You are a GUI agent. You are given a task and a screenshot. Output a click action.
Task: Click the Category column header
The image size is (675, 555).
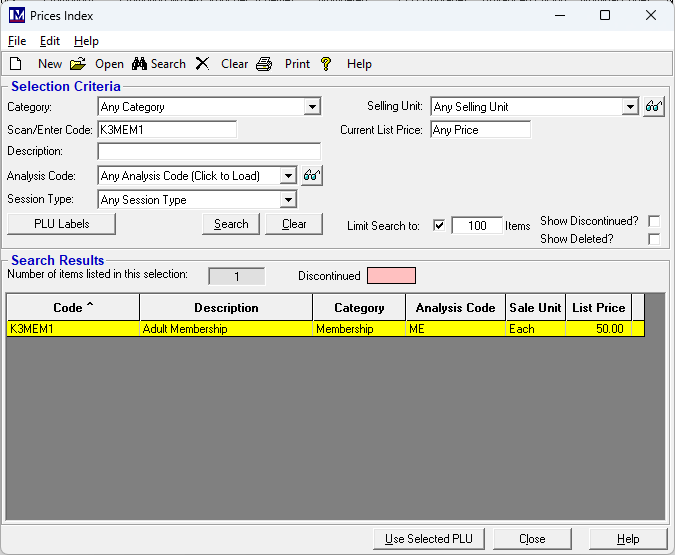(359, 307)
